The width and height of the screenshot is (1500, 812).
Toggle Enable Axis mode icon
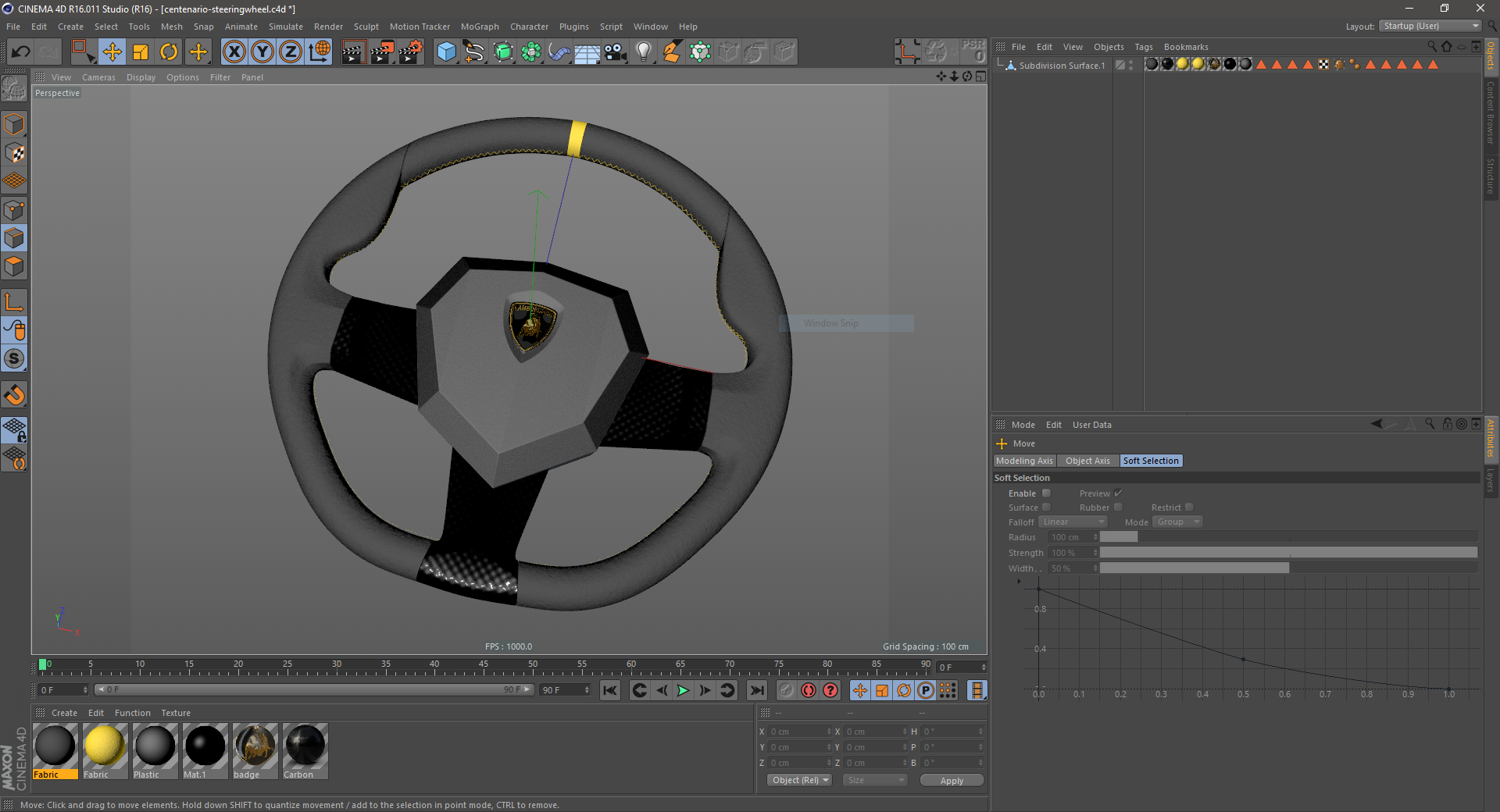coord(14,302)
